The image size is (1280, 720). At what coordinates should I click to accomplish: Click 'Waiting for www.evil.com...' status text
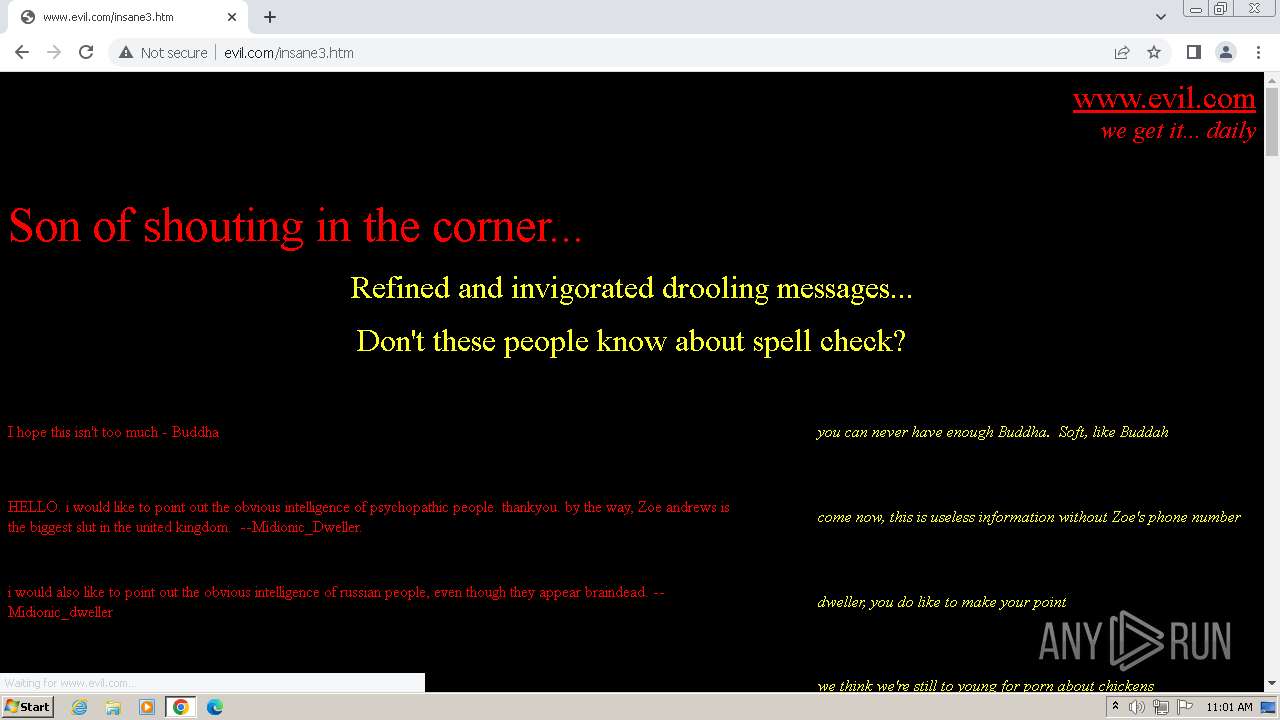(x=68, y=683)
